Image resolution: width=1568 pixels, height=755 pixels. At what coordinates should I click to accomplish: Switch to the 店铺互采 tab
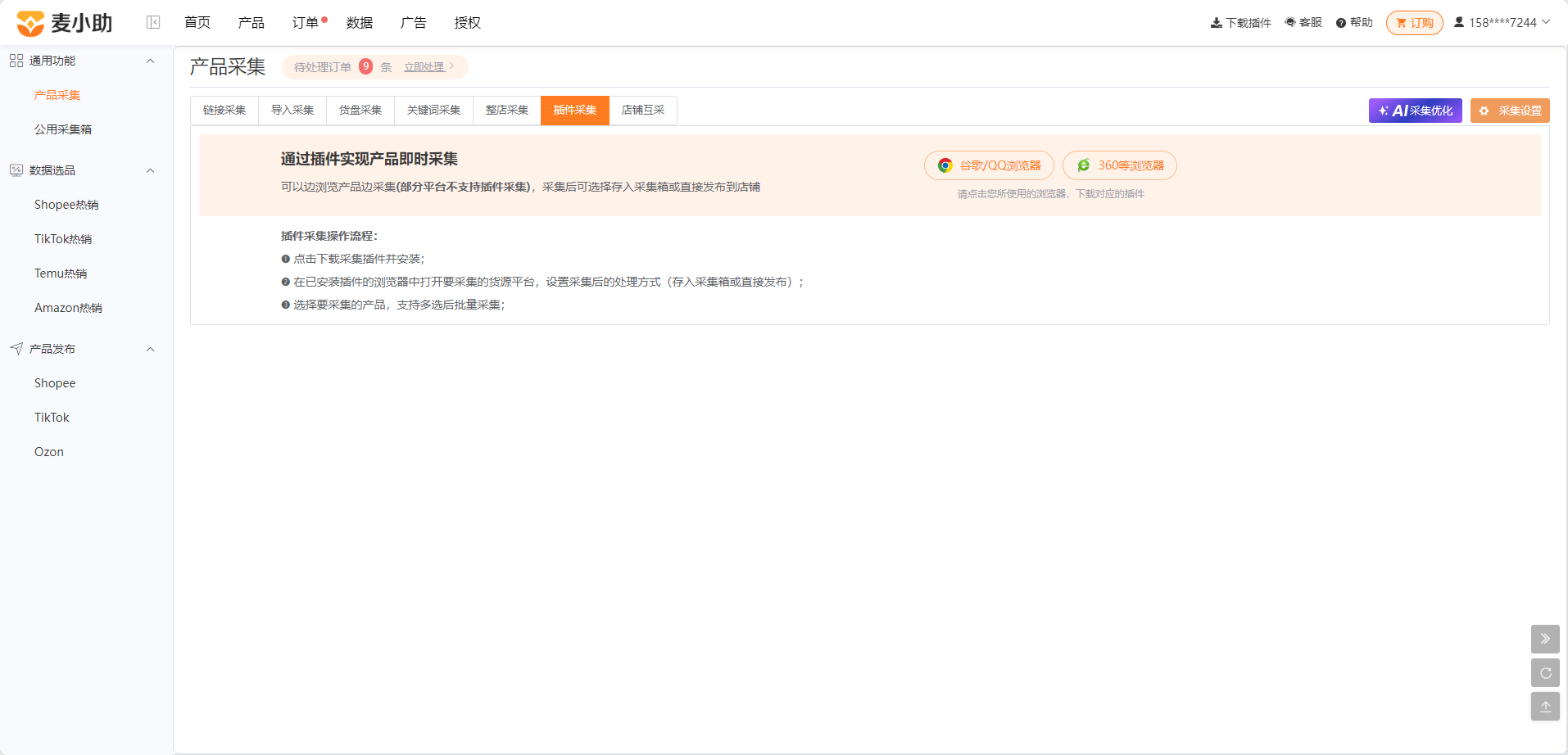(643, 111)
